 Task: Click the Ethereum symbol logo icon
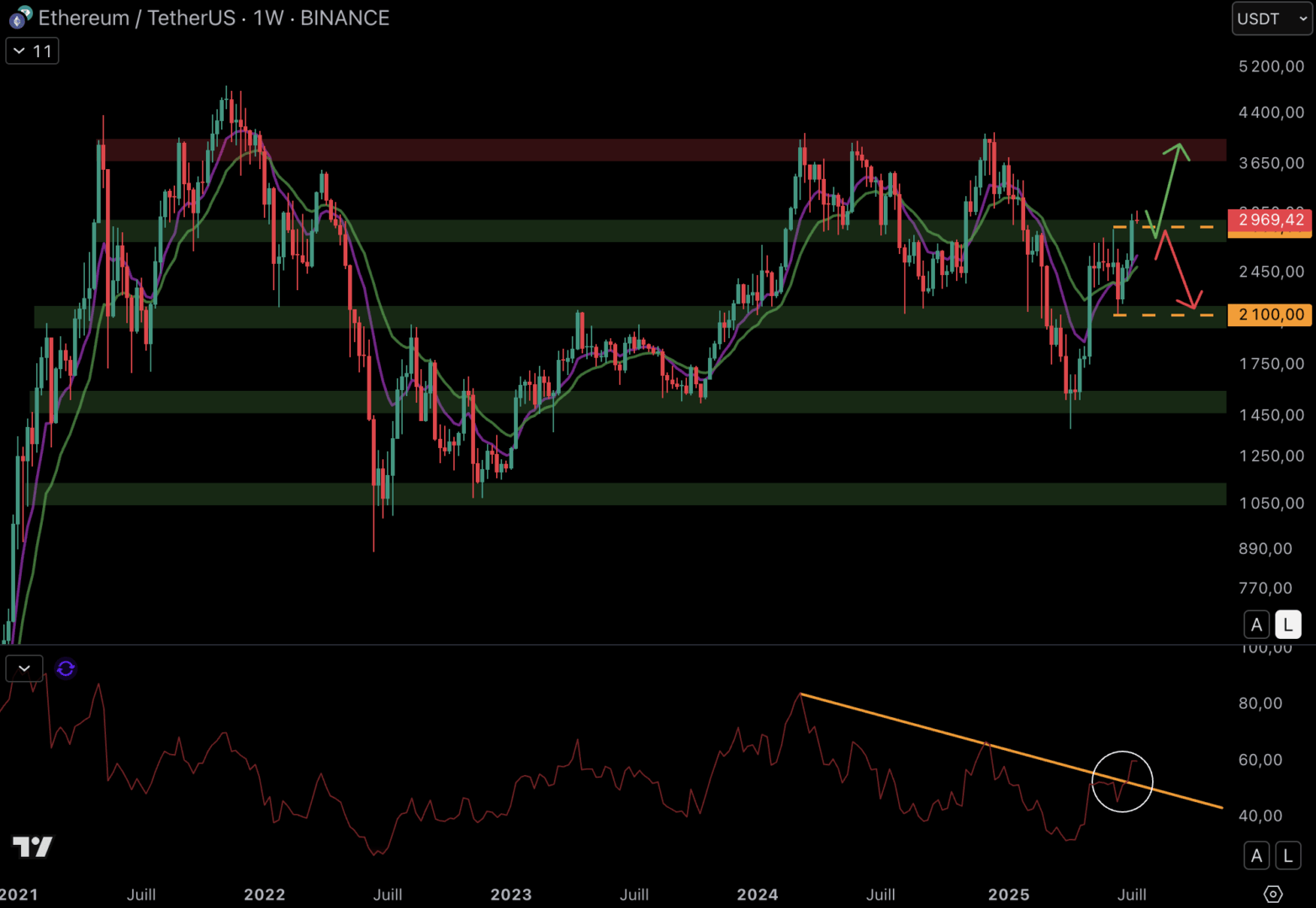point(20,18)
